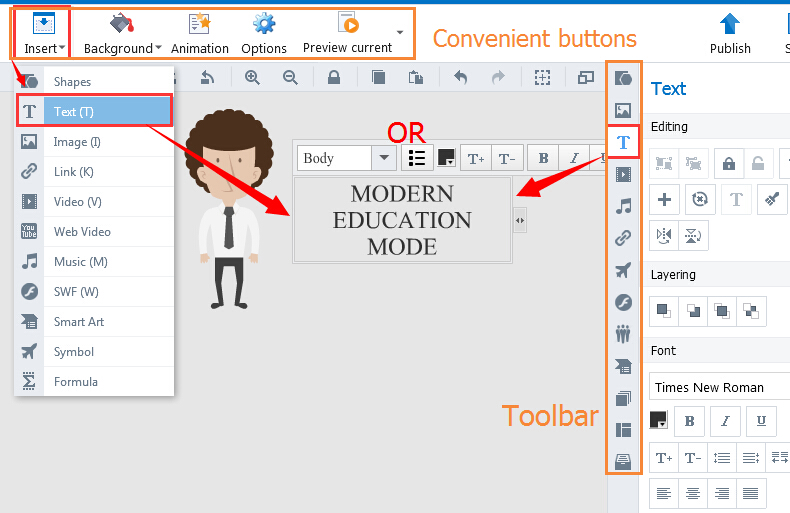Screen dimensions: 790x513
Task: Select the Smart Art tool in right toolbar
Action: pos(623,366)
